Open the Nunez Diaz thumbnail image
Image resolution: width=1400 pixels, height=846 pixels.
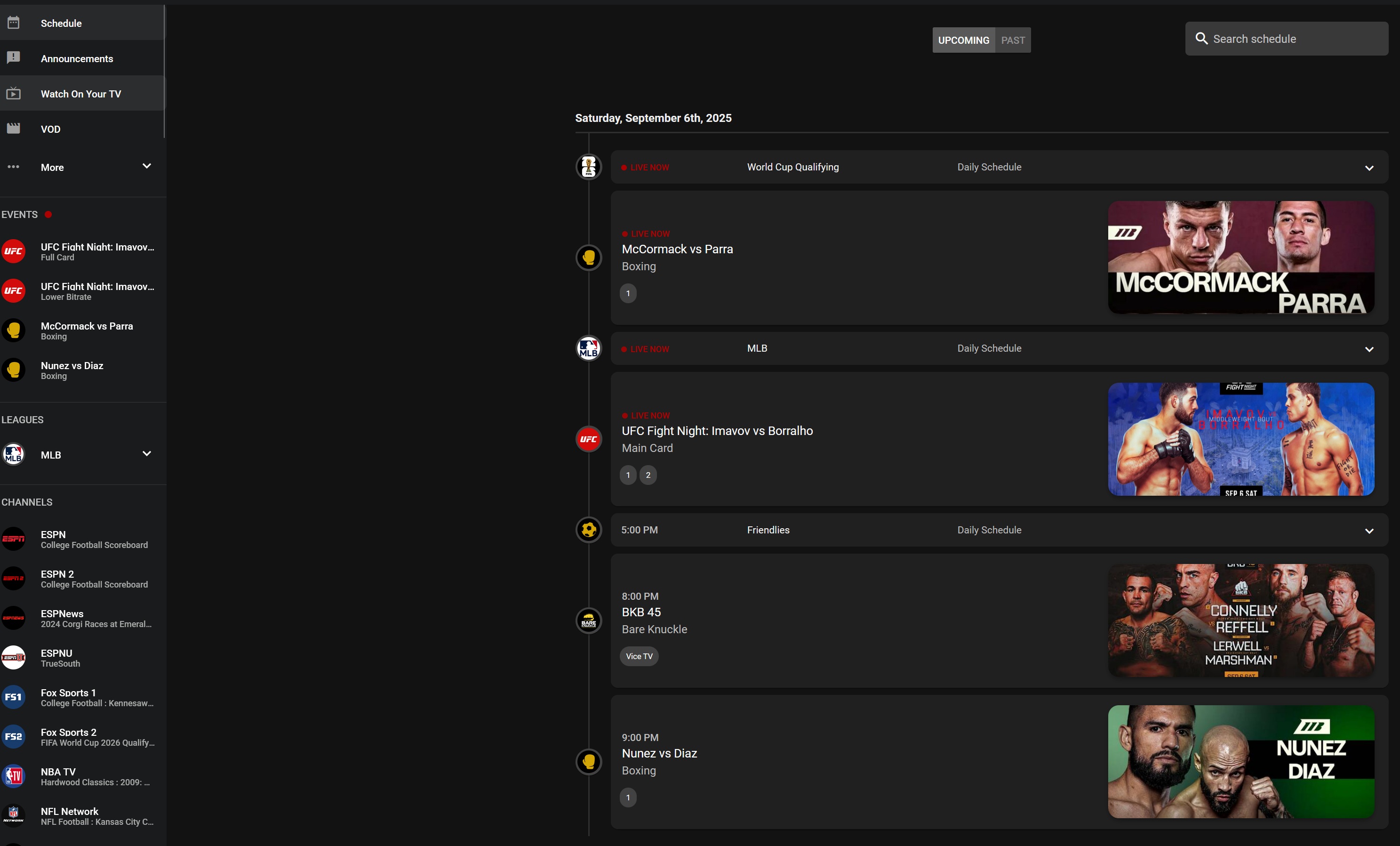click(x=1241, y=762)
